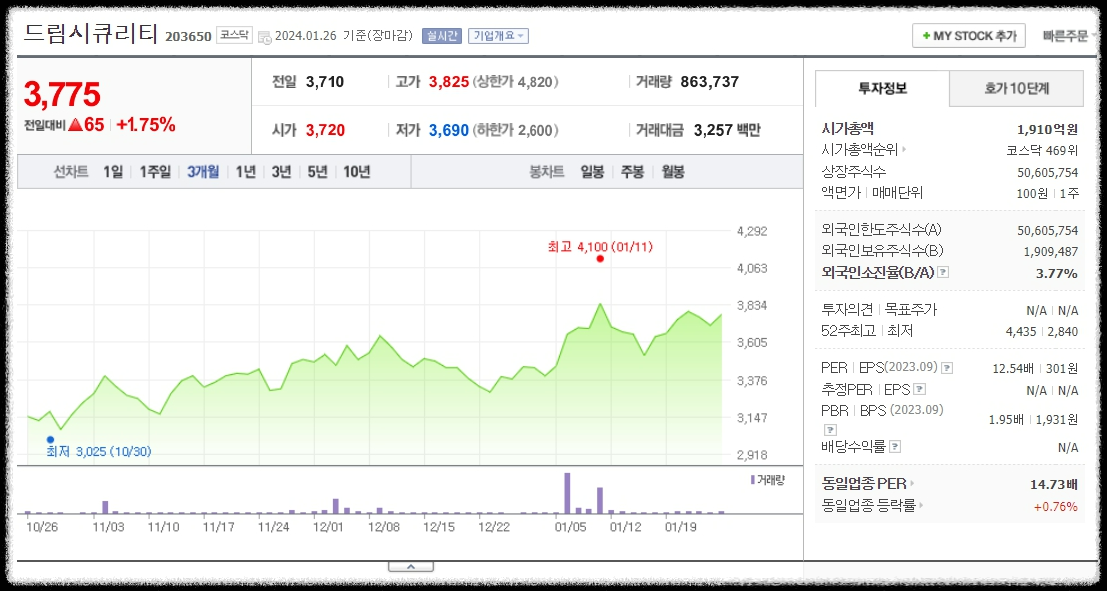Open the help icon beside PER | EPS(2023.09)

[x=947, y=368]
